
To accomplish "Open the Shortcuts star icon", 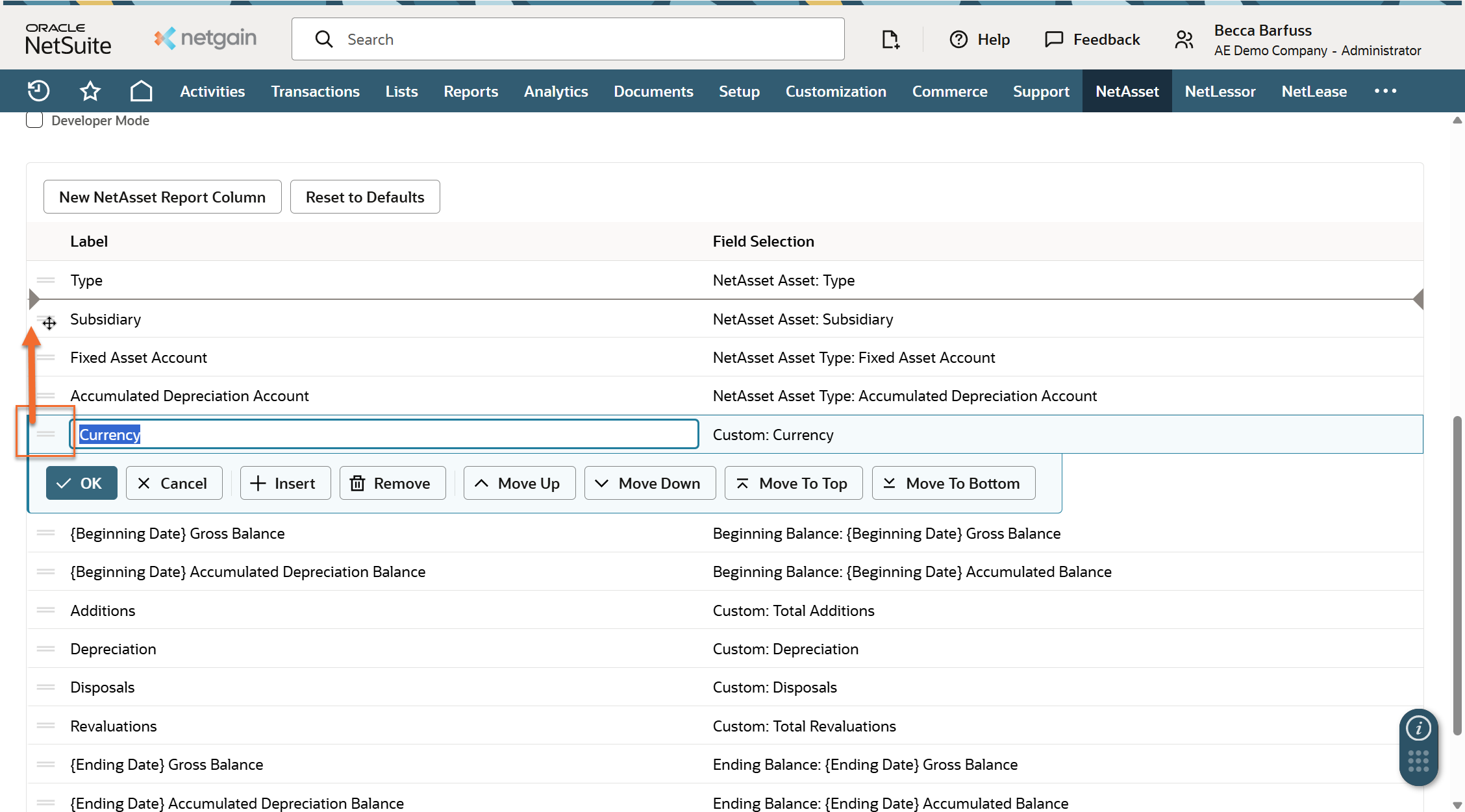I will coord(90,91).
